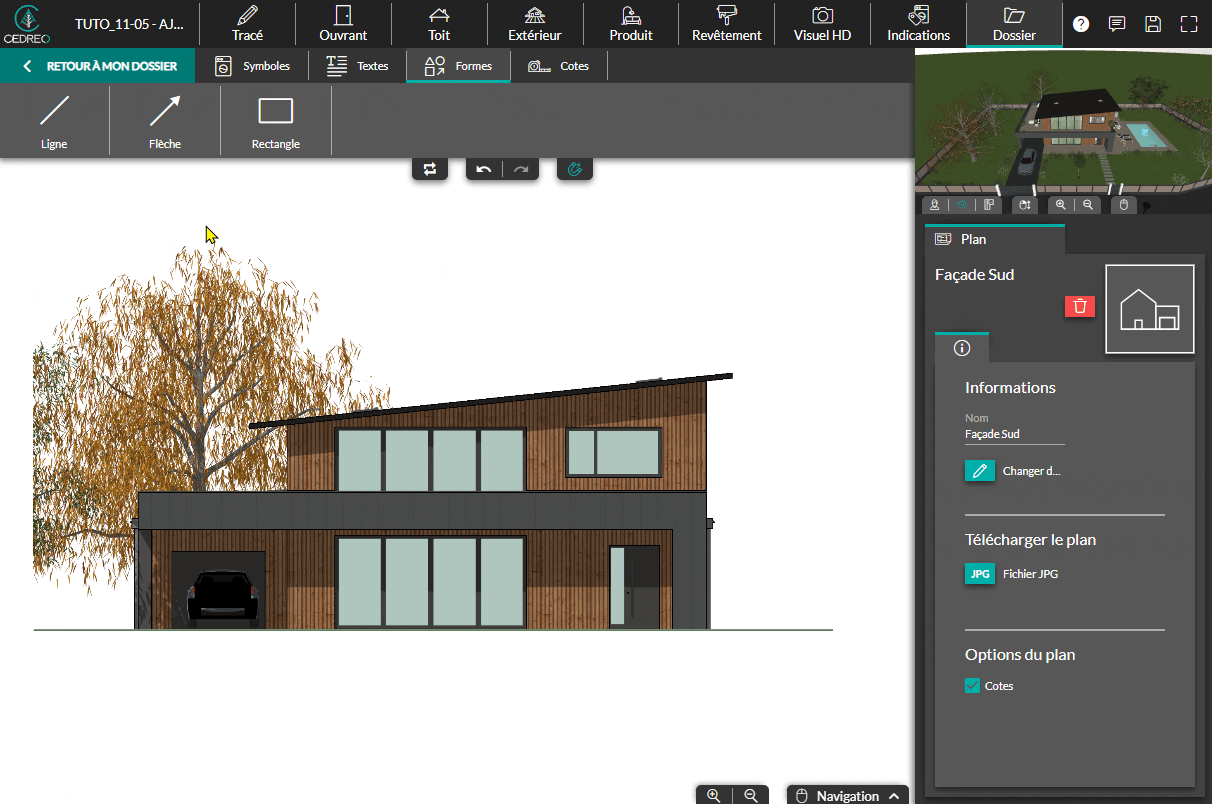Image resolution: width=1212 pixels, height=804 pixels.
Task: Open the Toit menu
Action: click(439, 24)
